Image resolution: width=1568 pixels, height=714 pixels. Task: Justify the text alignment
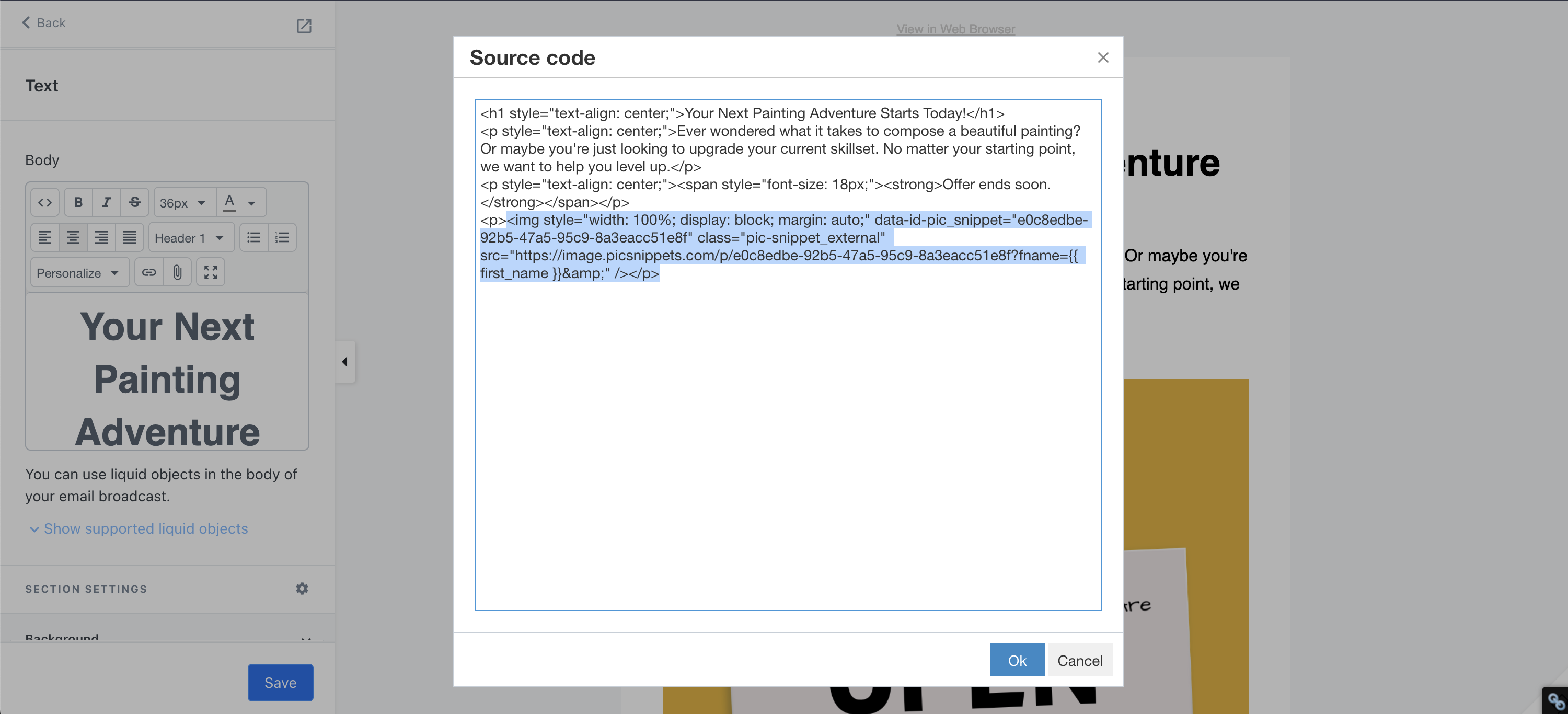129,237
